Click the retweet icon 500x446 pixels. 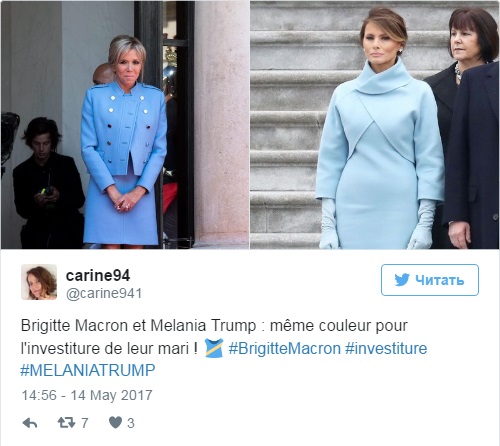(66, 423)
